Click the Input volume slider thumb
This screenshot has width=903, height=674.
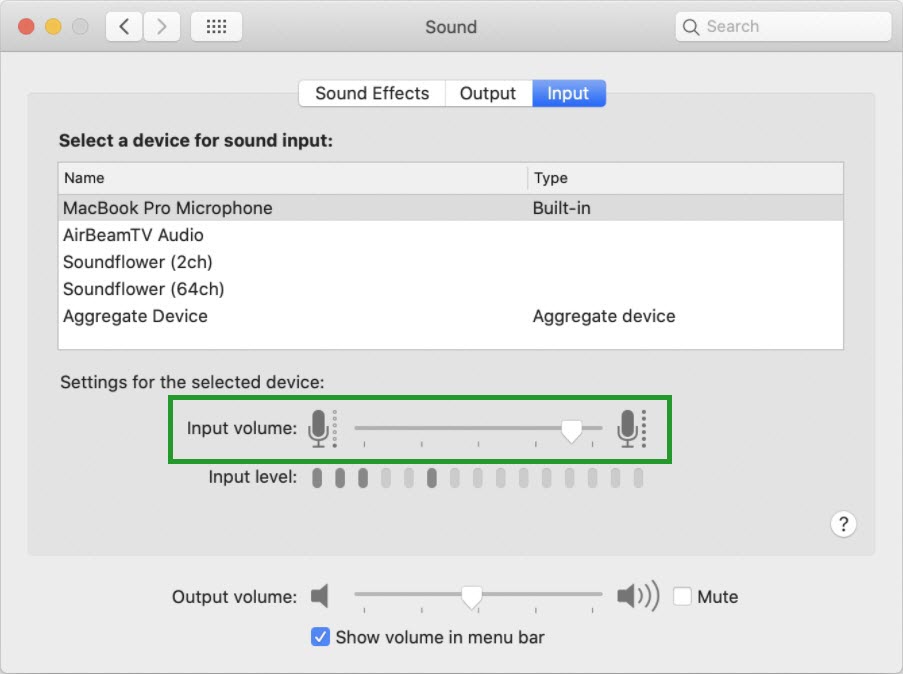[571, 431]
